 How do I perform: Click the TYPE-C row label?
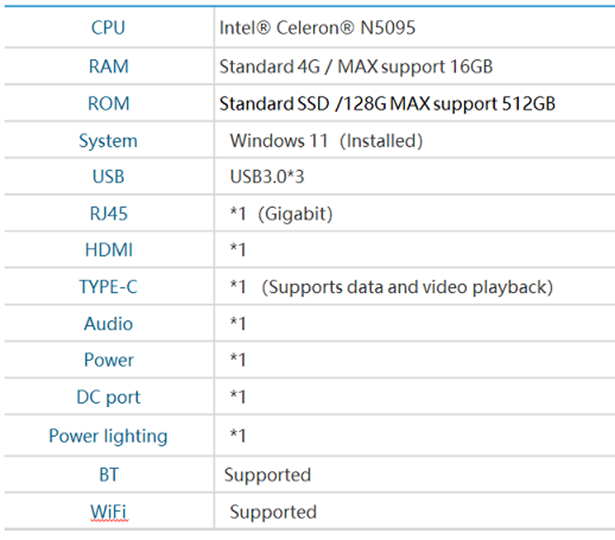[108, 287]
